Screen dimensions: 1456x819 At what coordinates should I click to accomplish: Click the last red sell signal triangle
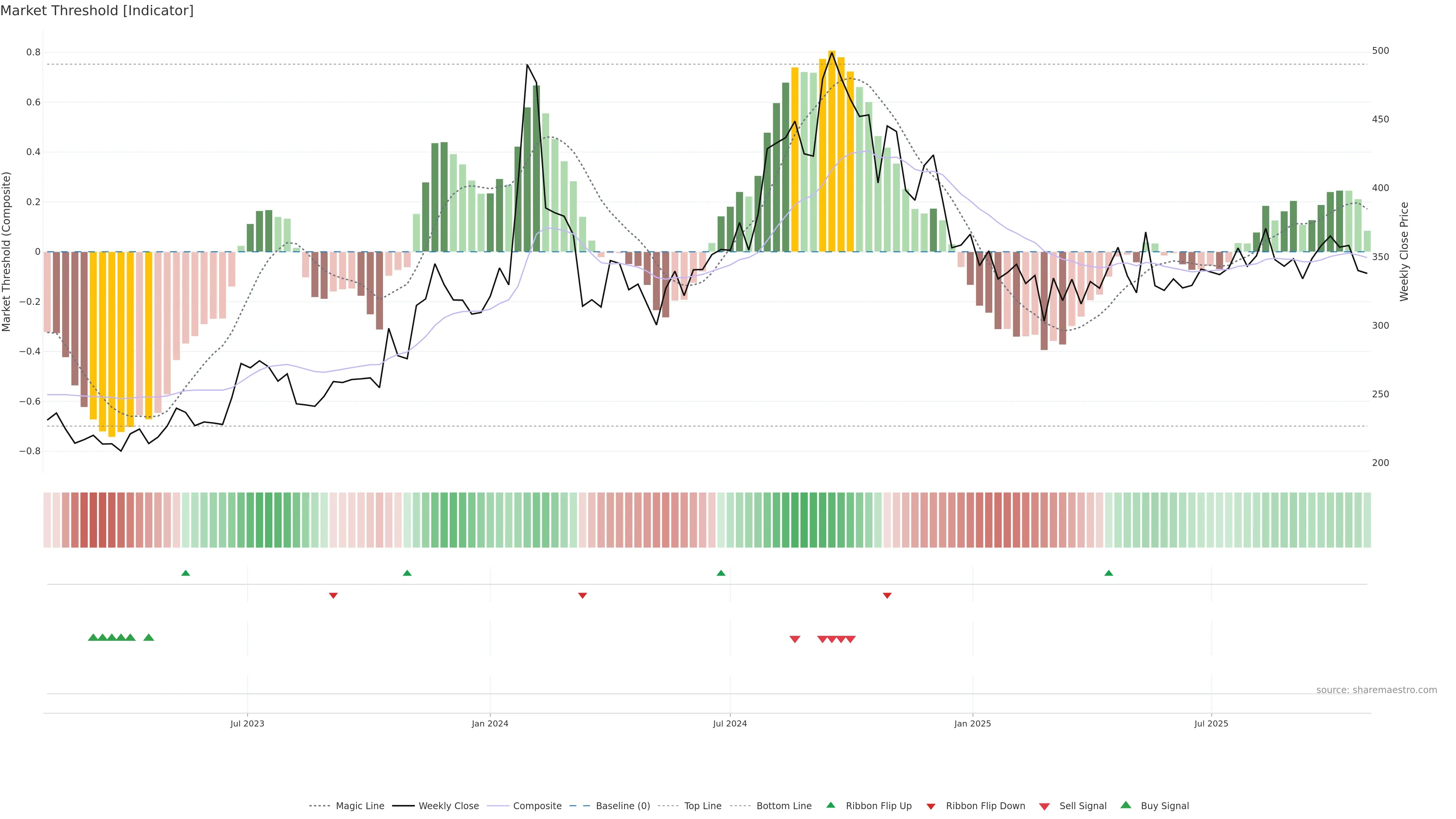pos(850,639)
